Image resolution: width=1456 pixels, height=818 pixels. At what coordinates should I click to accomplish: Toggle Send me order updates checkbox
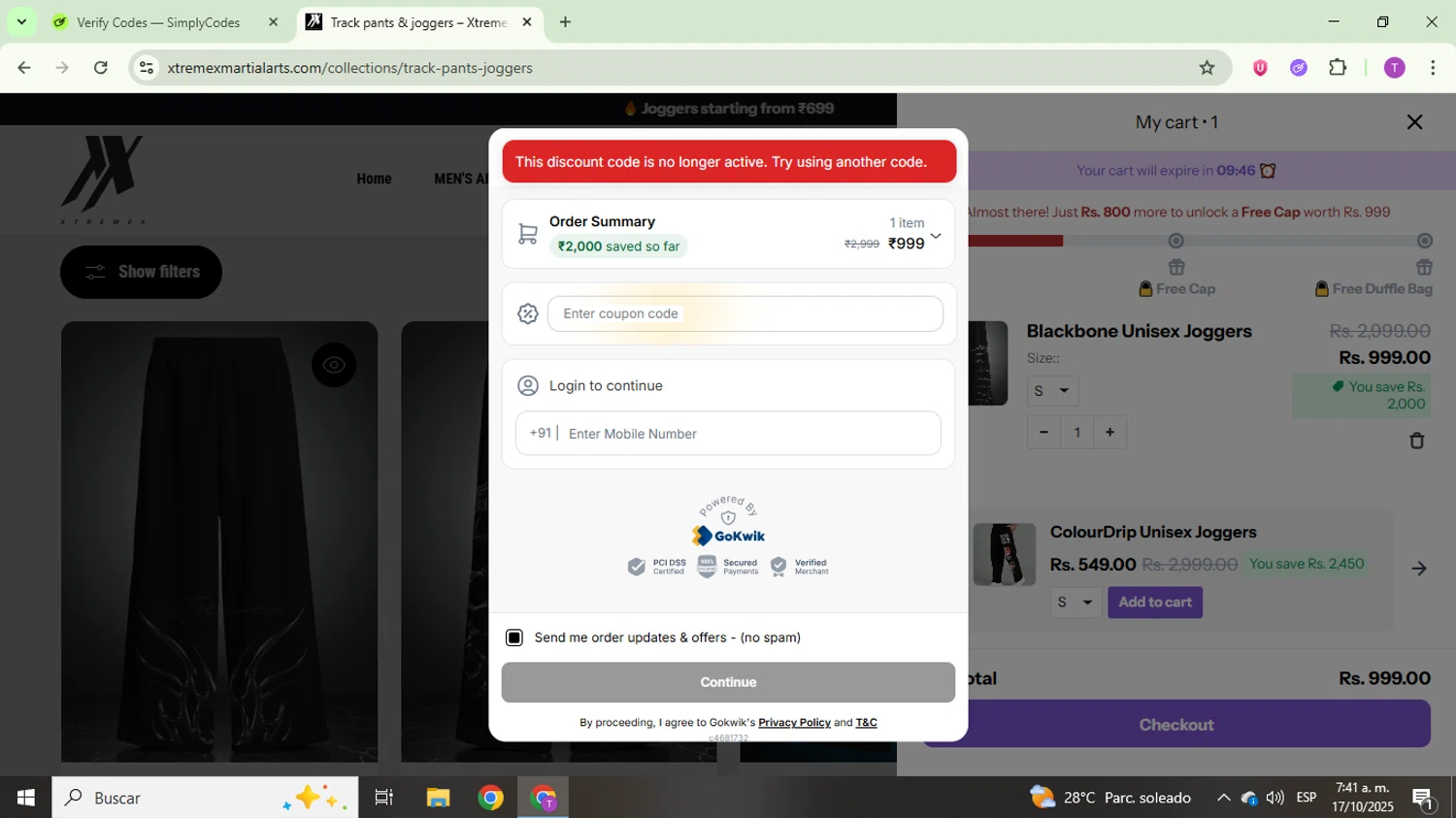click(x=514, y=638)
